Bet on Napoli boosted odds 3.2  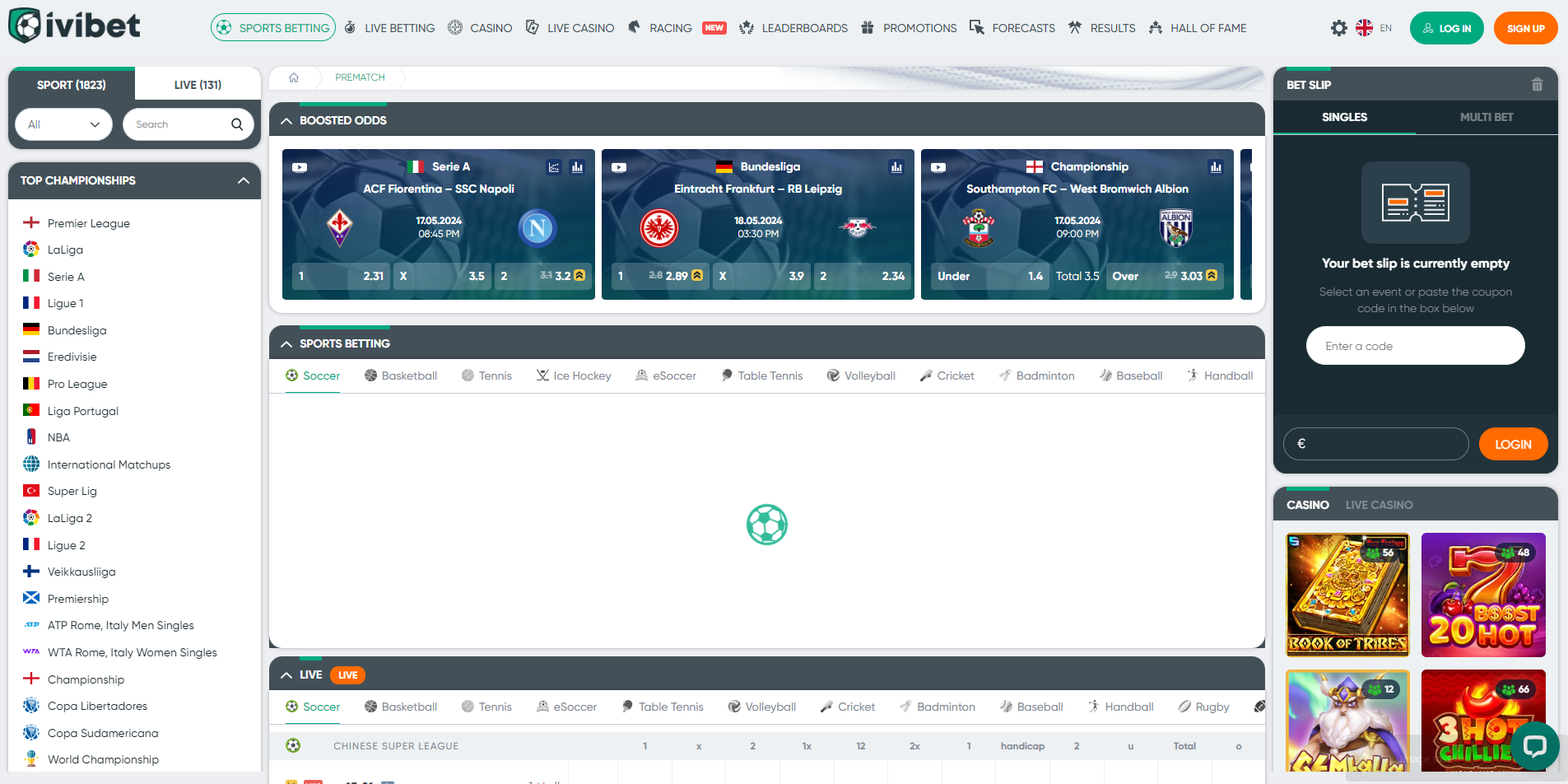pyautogui.click(x=542, y=276)
